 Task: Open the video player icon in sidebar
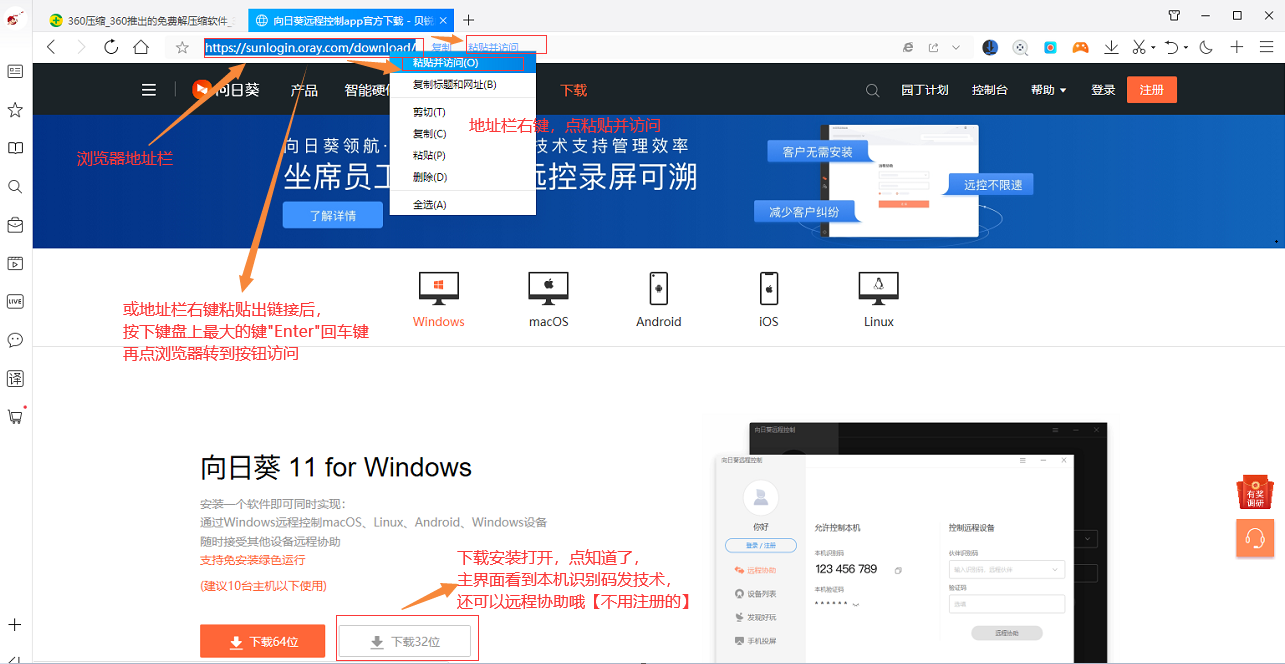click(15, 264)
